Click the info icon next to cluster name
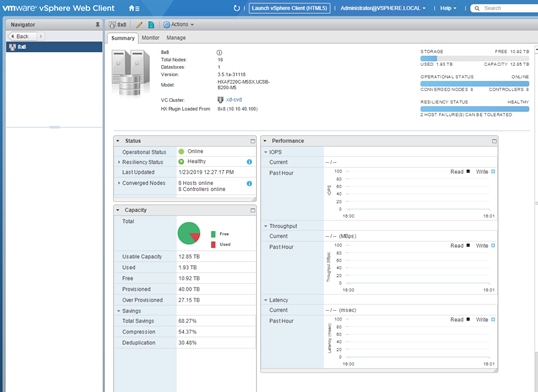 [219, 53]
